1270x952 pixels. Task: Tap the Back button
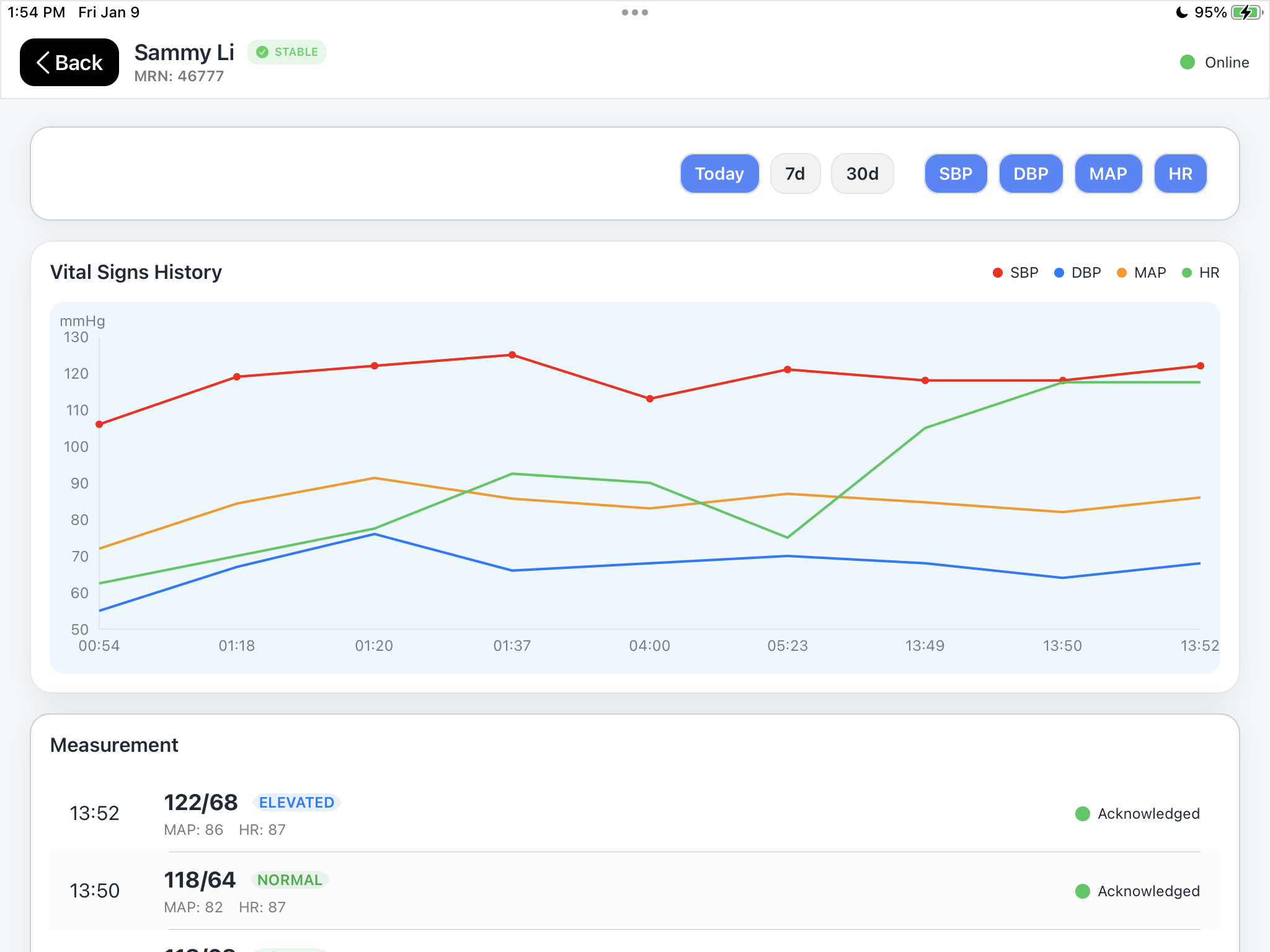point(69,63)
